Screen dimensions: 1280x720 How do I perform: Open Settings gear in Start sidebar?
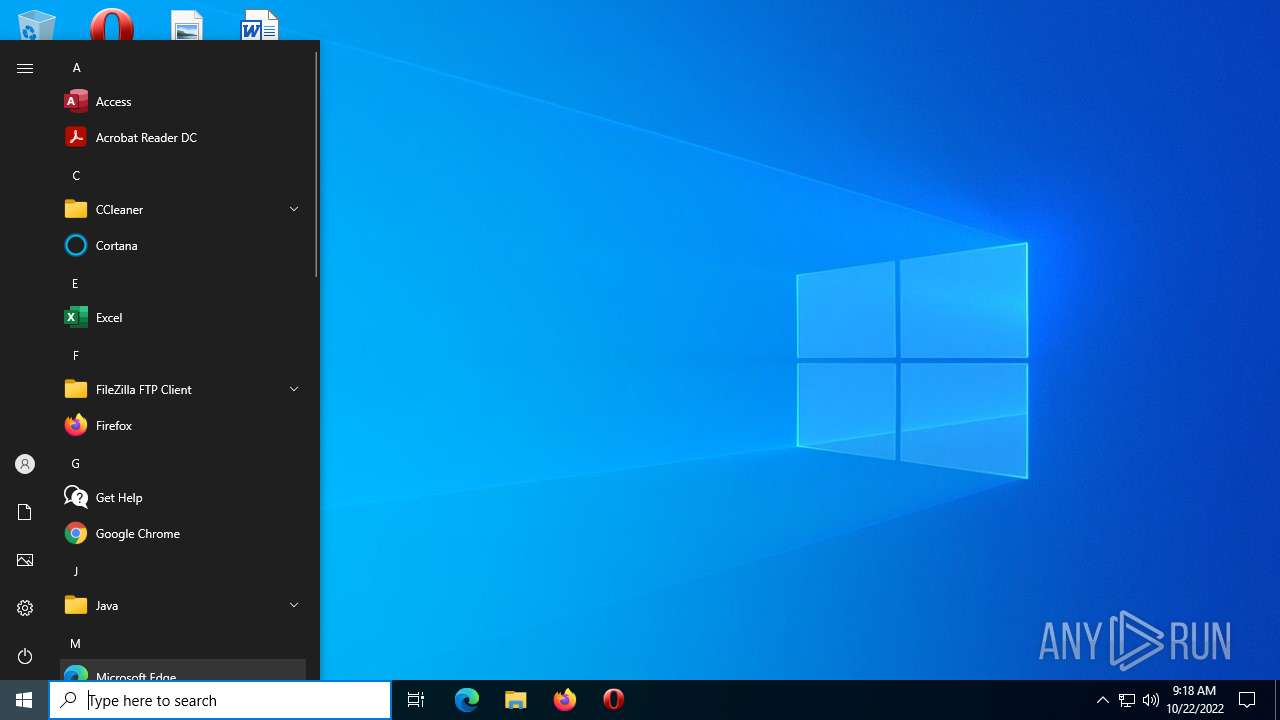click(x=25, y=608)
